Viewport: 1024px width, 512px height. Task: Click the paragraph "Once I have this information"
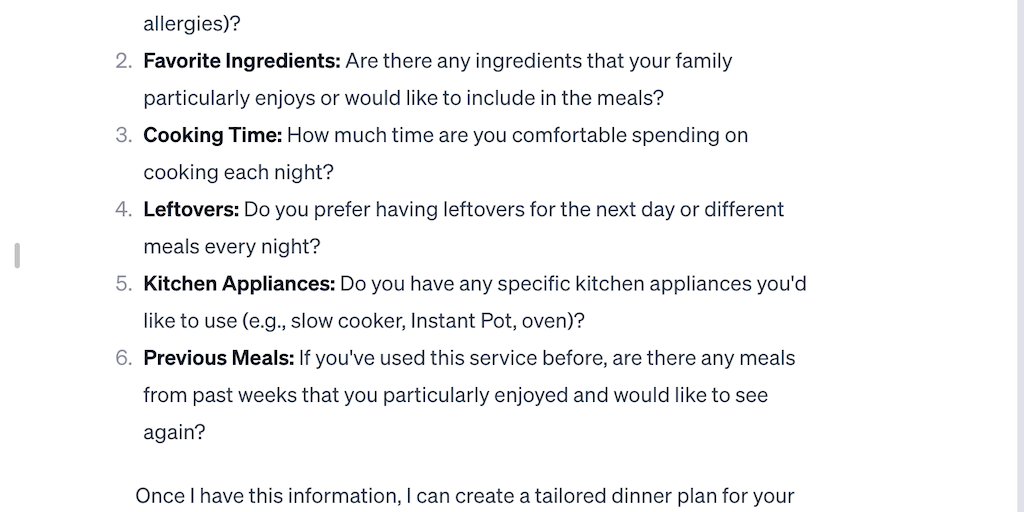click(464, 496)
